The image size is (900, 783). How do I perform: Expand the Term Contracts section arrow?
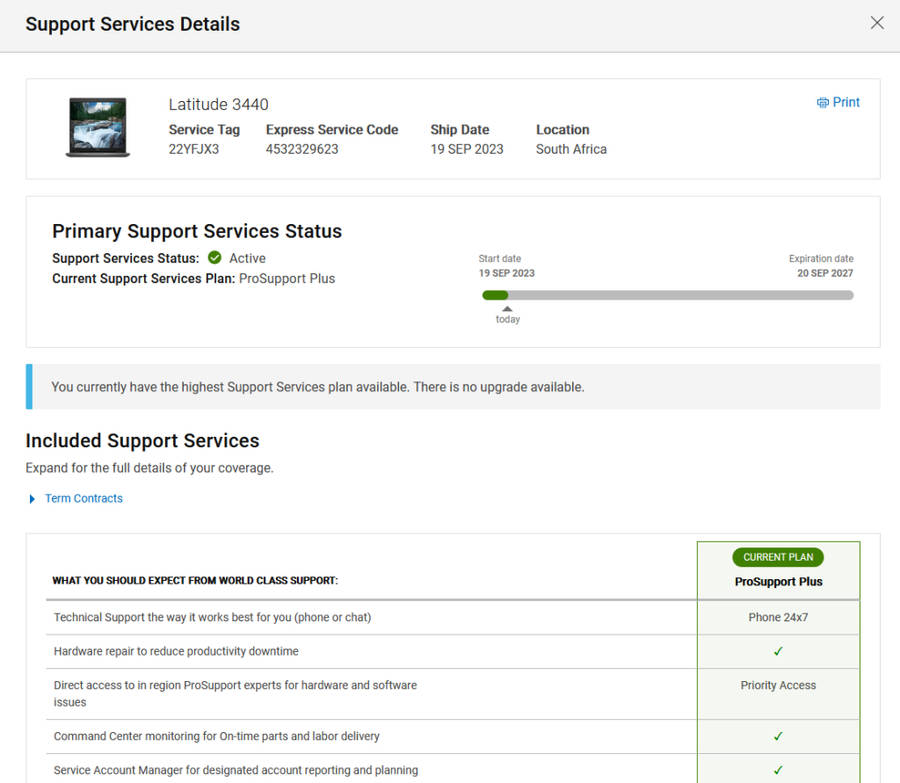click(x=33, y=499)
